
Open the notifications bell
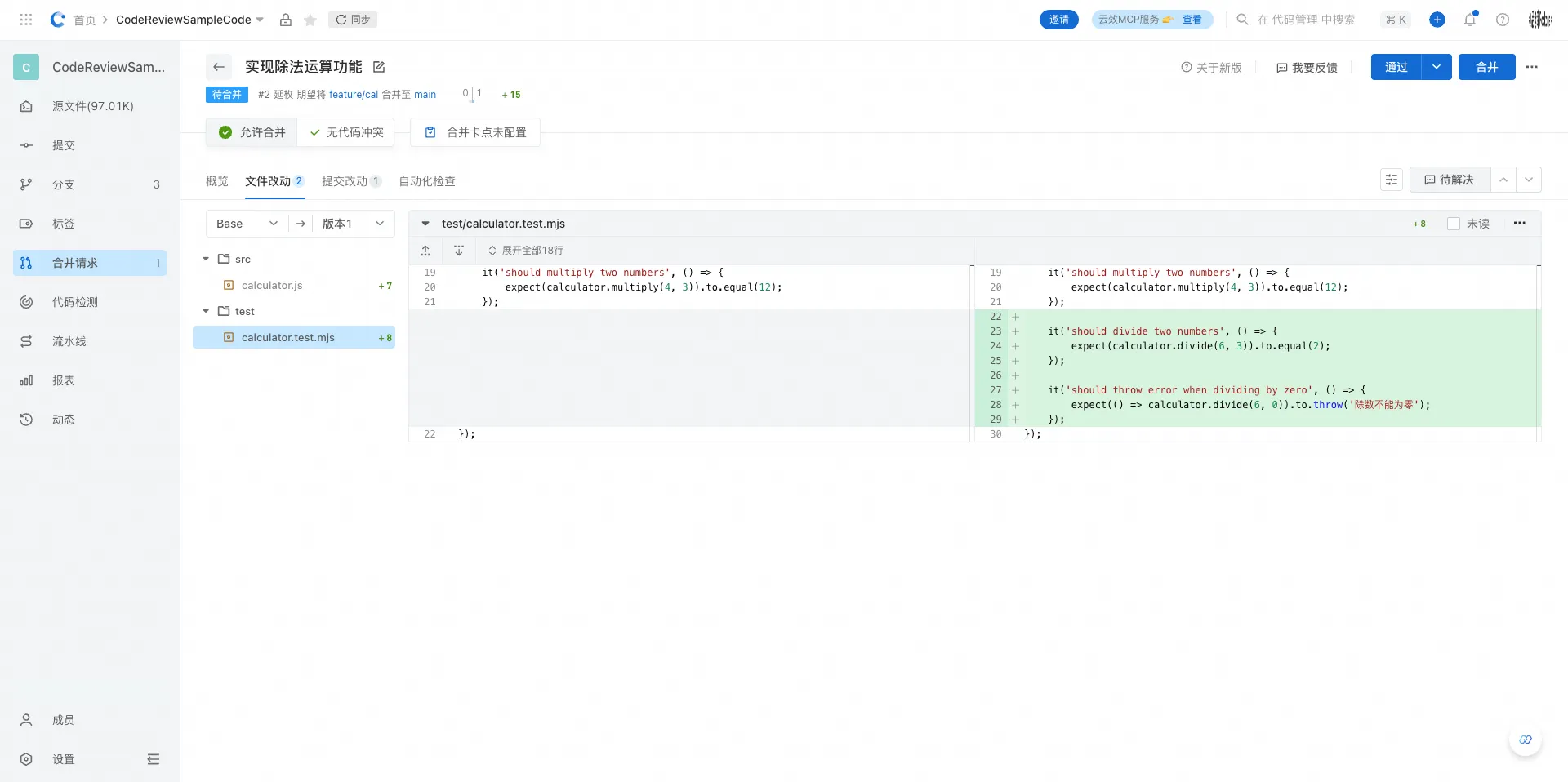click(1470, 20)
